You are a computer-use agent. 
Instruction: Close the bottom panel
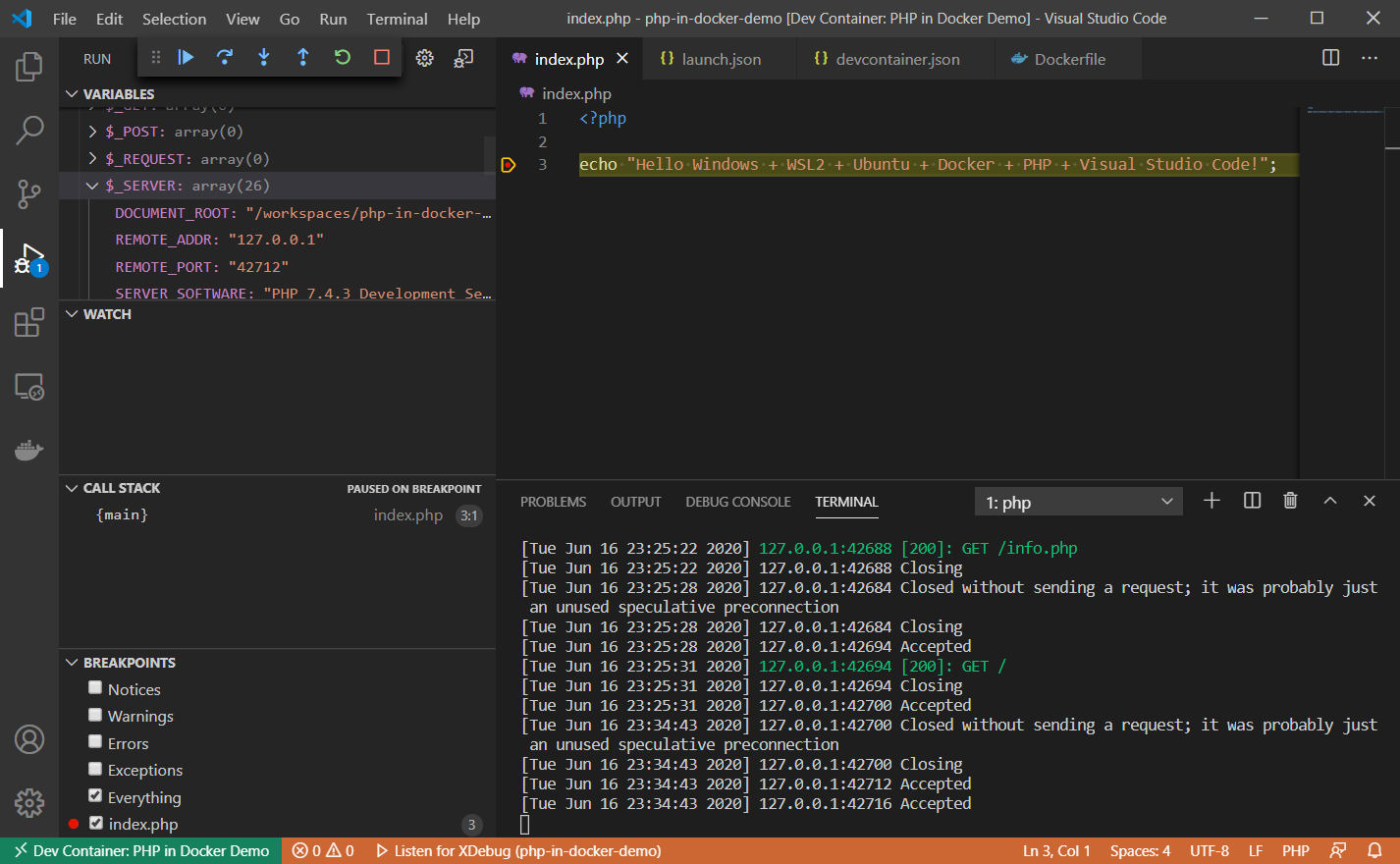pyautogui.click(x=1370, y=501)
